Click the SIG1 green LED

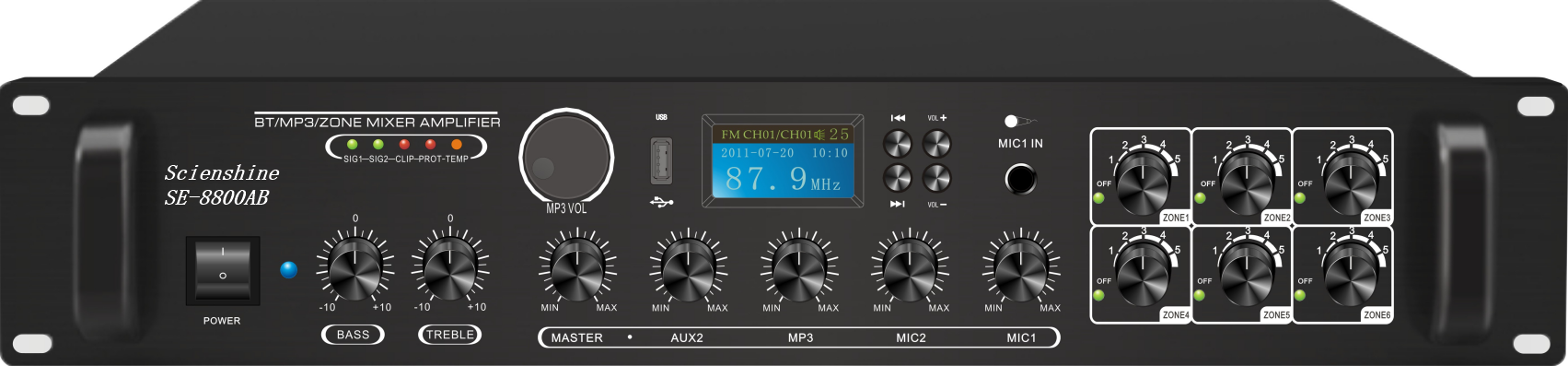(352, 145)
